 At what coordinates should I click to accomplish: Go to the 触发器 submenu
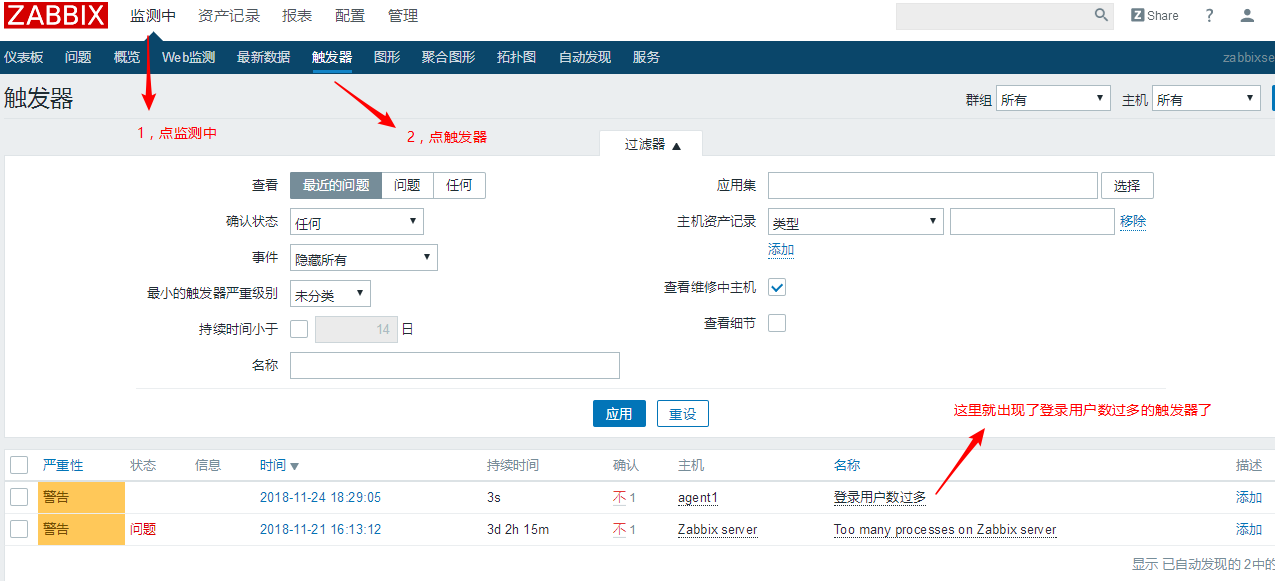332,58
